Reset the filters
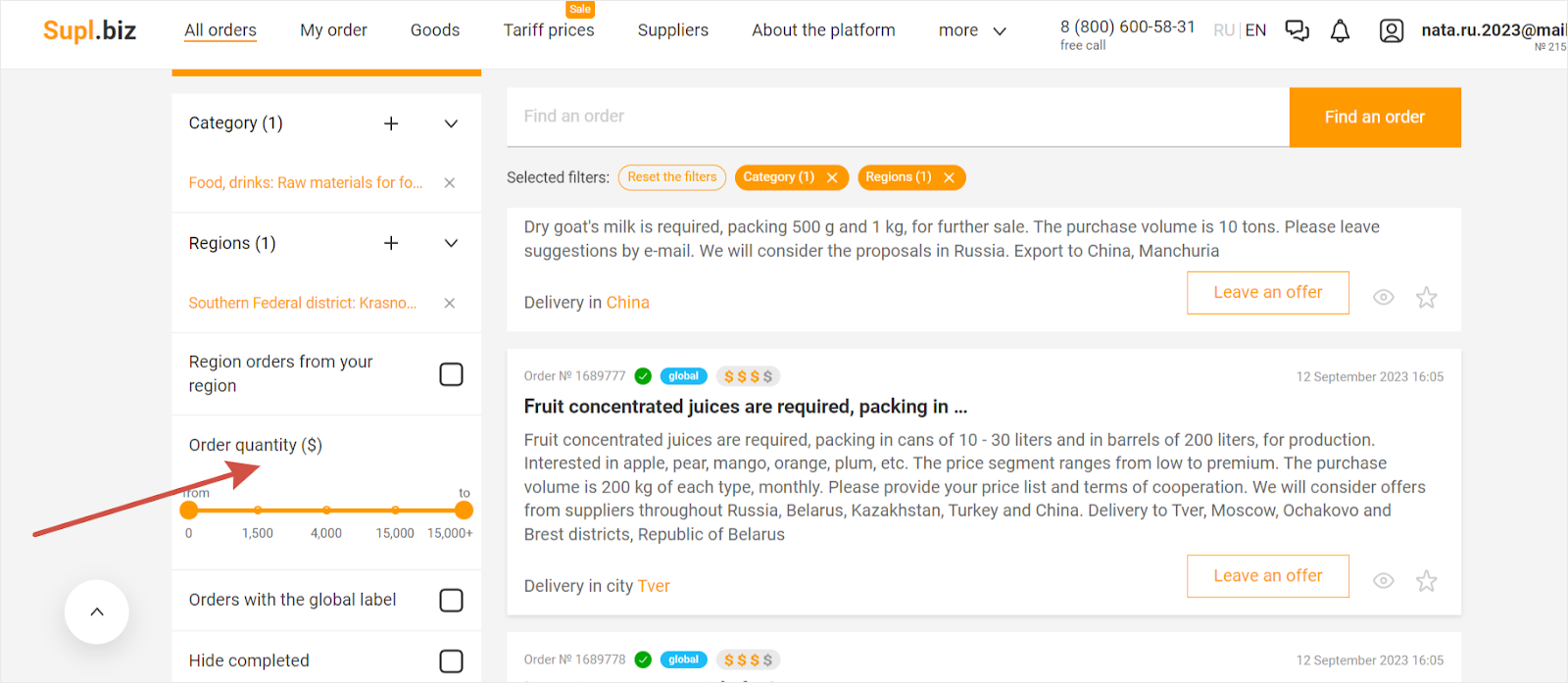 tap(672, 177)
